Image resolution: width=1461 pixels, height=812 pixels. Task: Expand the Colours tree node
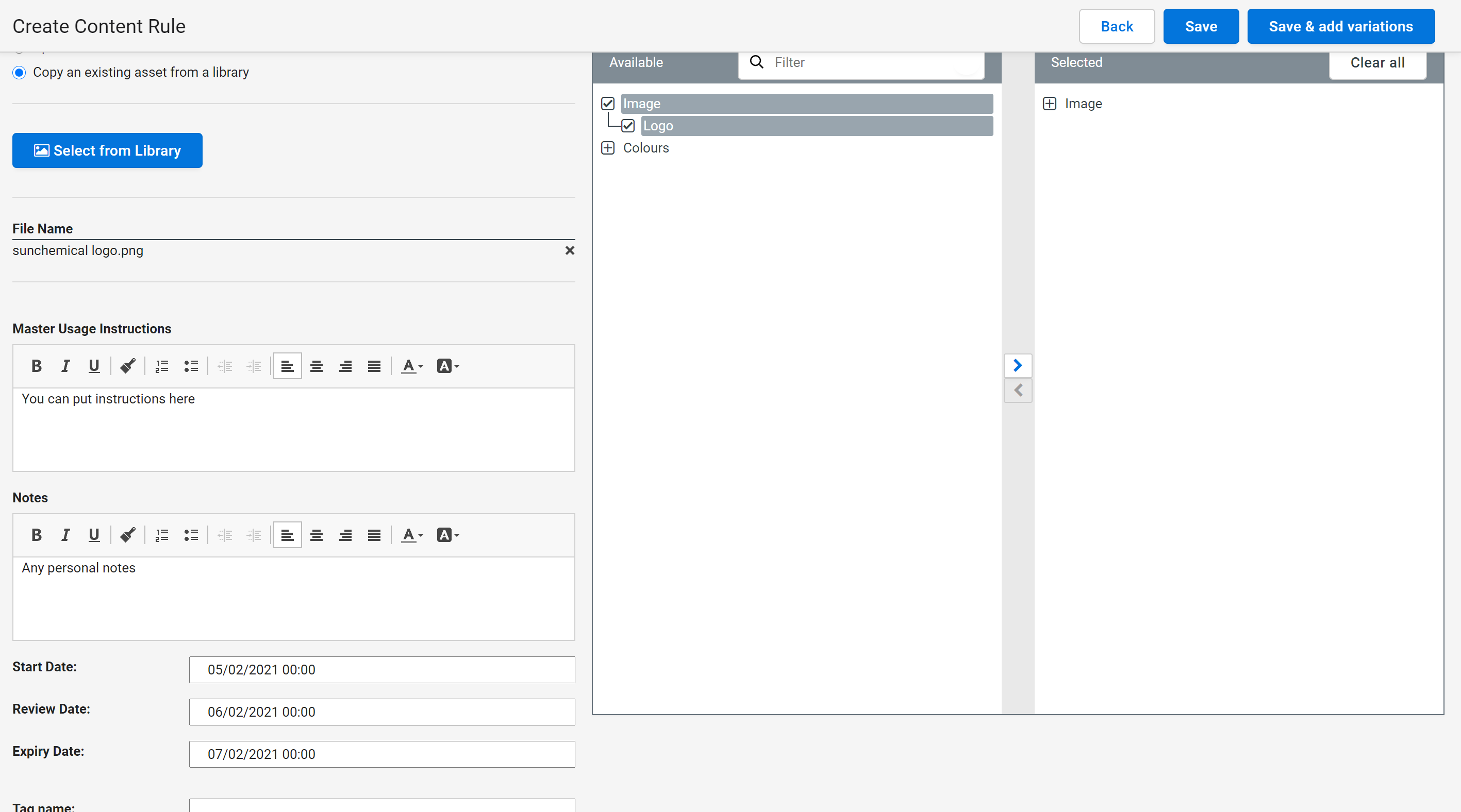[607, 148]
